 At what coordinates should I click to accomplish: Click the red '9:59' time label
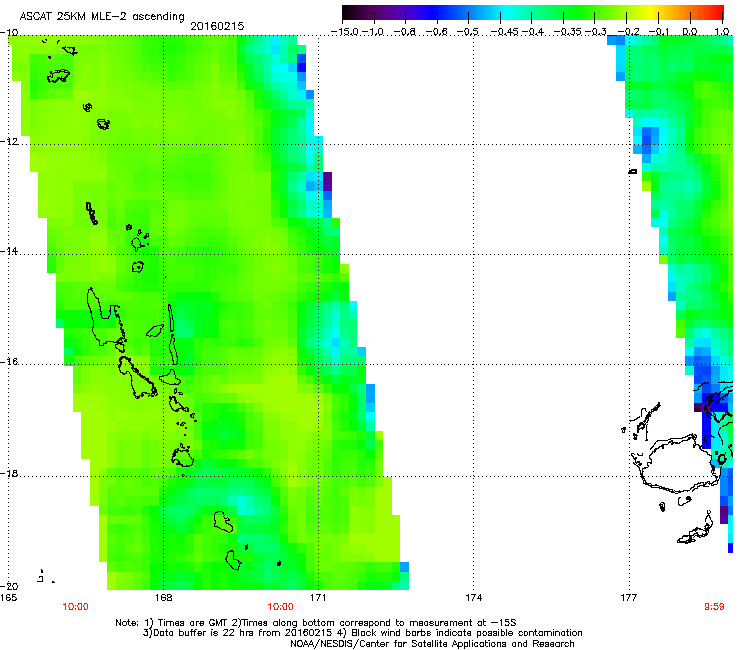pos(714,607)
